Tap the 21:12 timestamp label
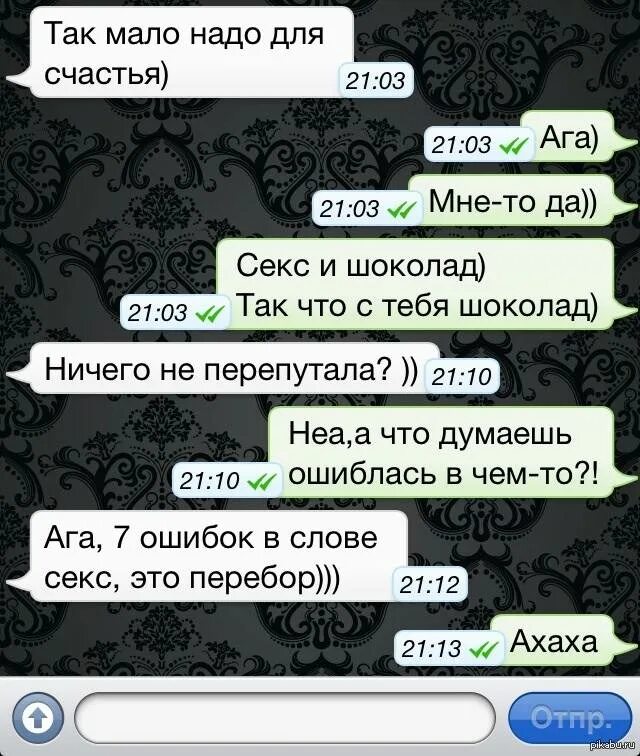Viewport: 640px width, 756px height. click(x=429, y=586)
